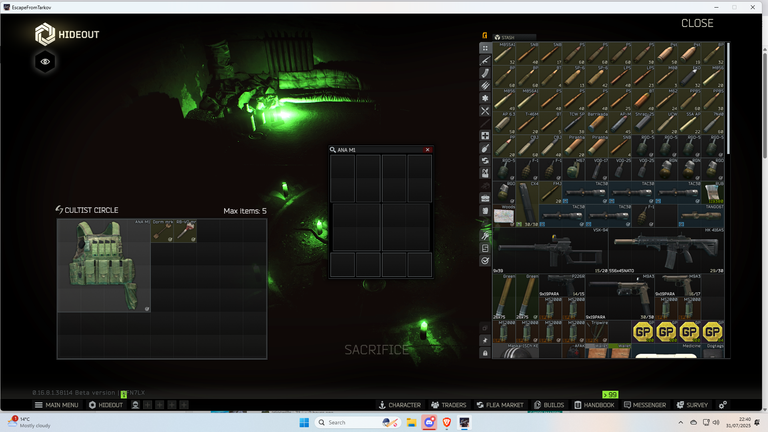The image size is (768, 432).
Task: Open the HANDBOOK
Action: 594,405
